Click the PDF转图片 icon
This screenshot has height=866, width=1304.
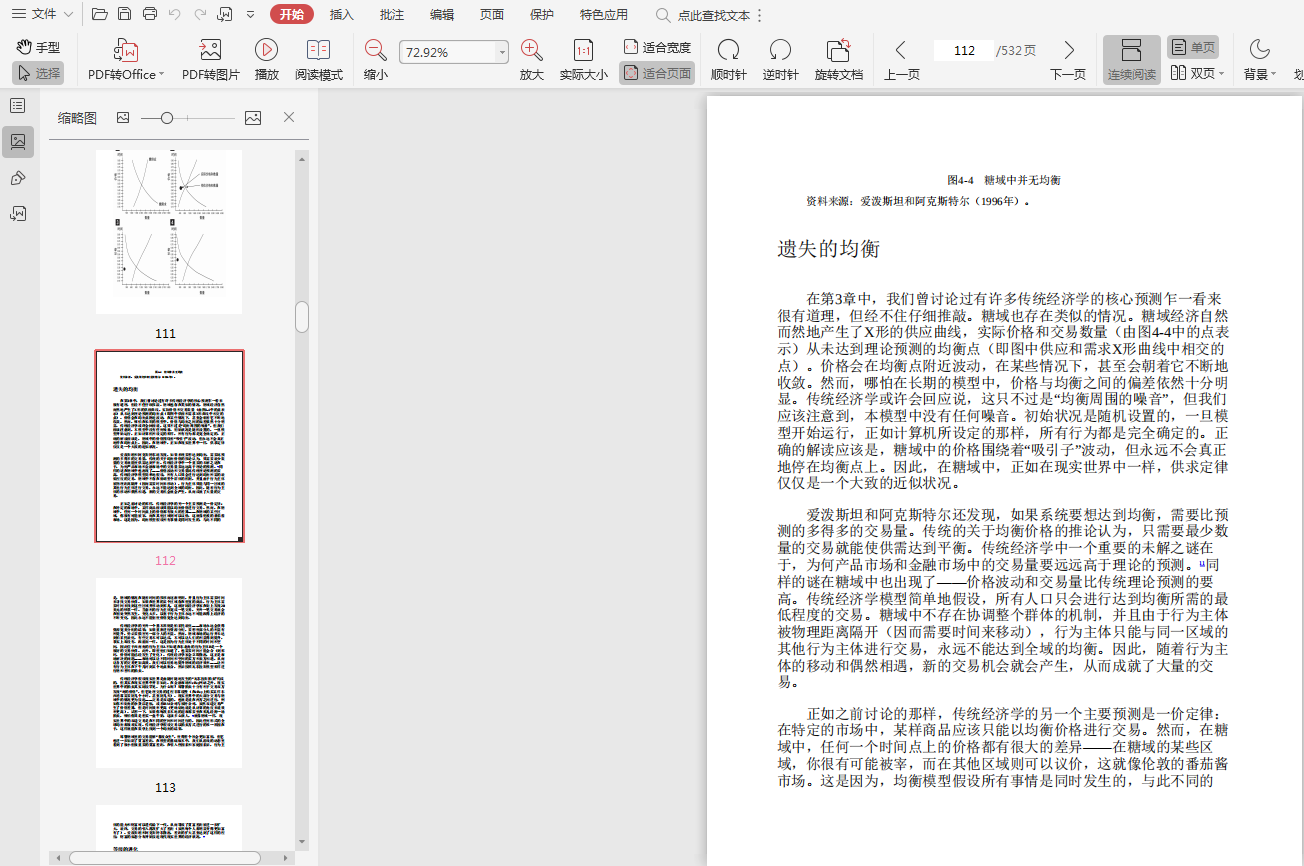[210, 51]
